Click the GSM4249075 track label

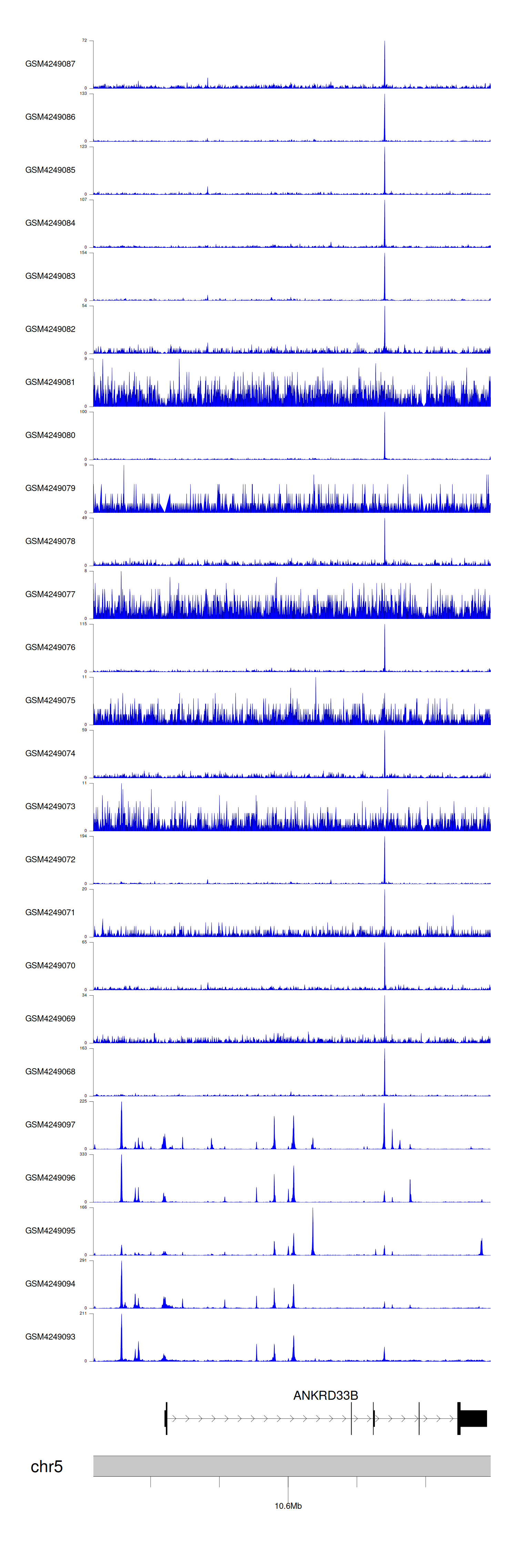tap(50, 701)
